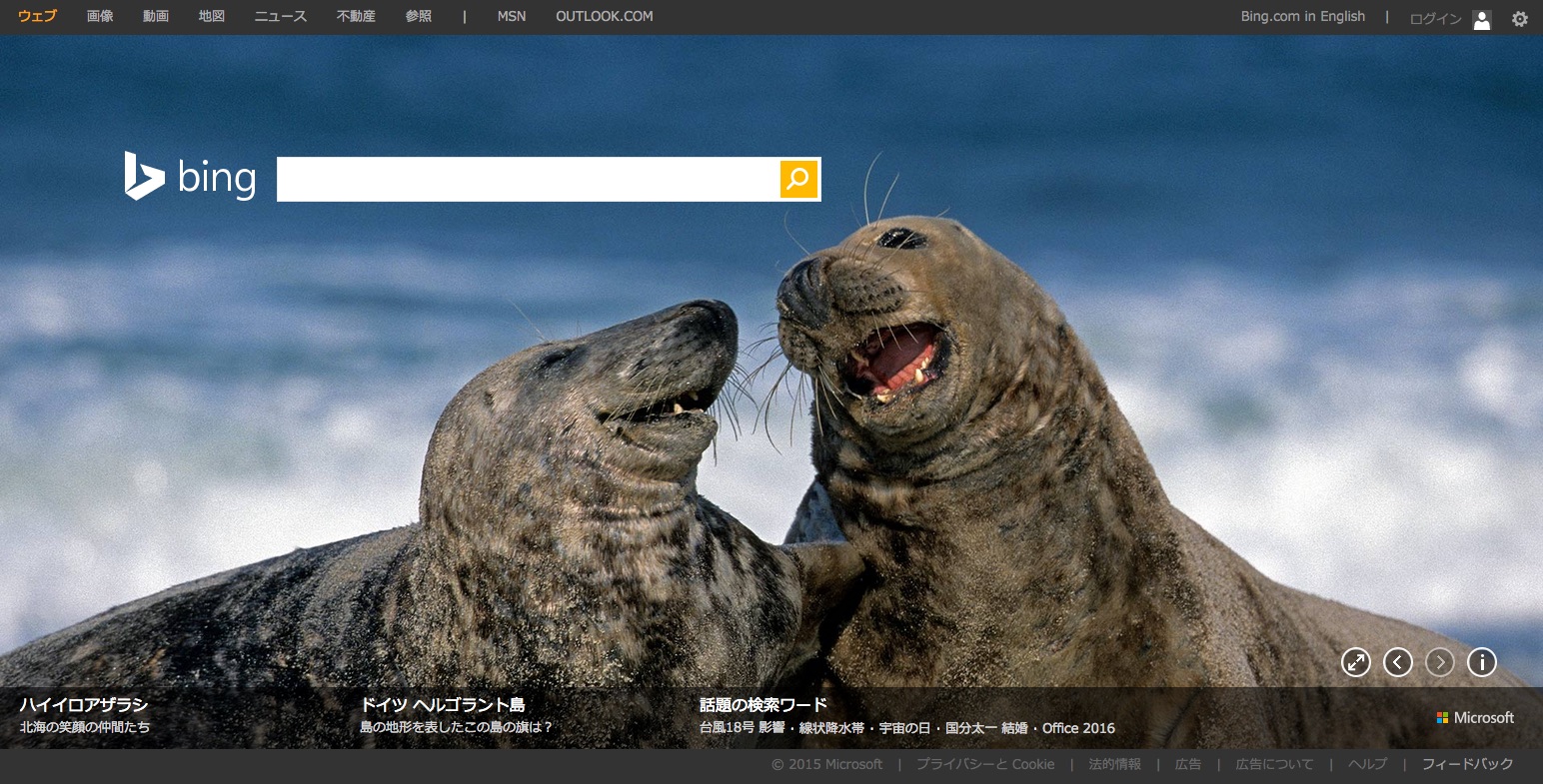Expand wallpaper to full screen view
This screenshot has width=1543, height=784.
(1355, 661)
